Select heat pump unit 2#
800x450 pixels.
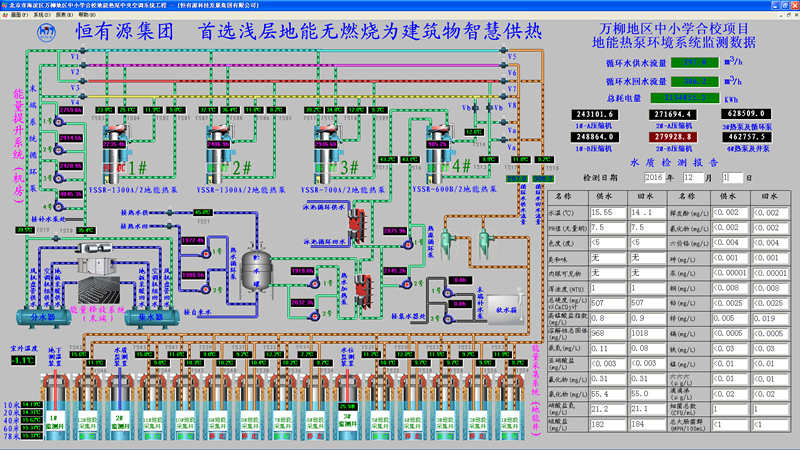coord(219,153)
